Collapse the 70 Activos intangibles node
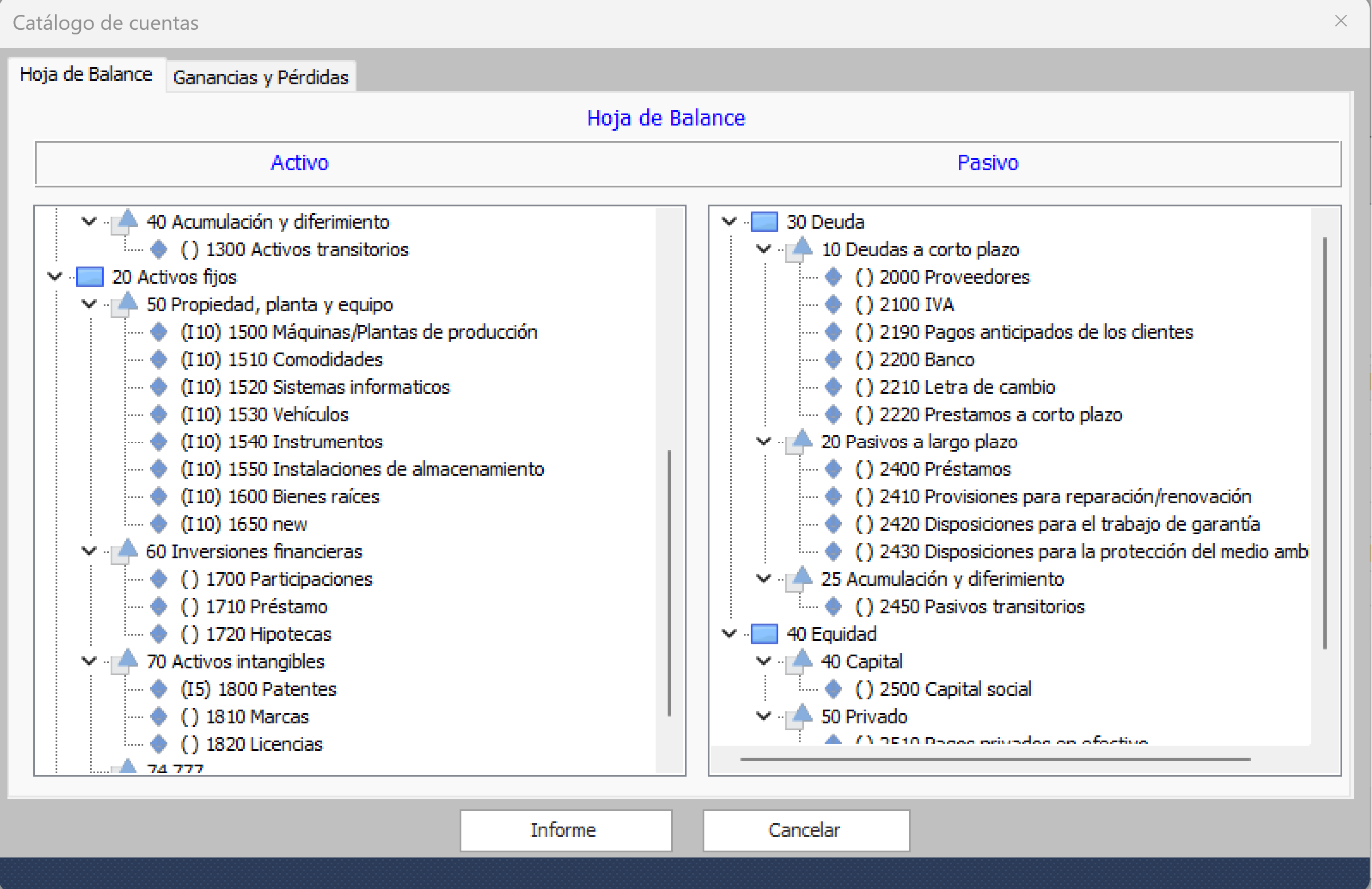This screenshot has height=889, width=1372. (x=89, y=661)
